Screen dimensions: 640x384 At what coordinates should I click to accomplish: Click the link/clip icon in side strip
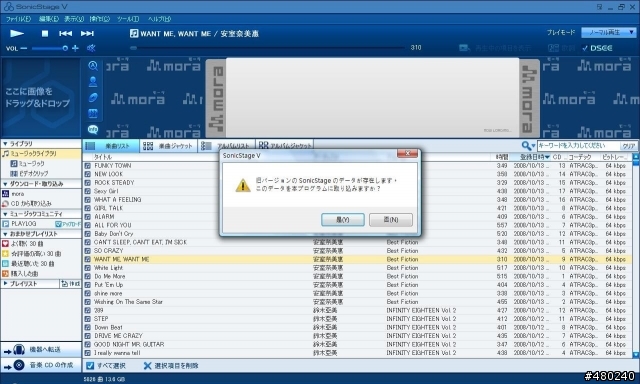(x=93, y=98)
